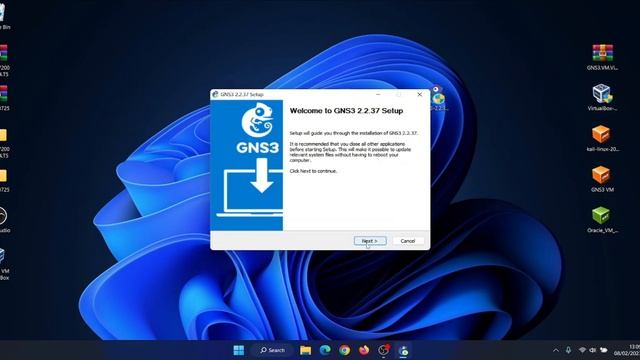Close the GNS3 Setup window
The width and height of the screenshot is (640, 360).
pyautogui.click(x=420, y=94)
